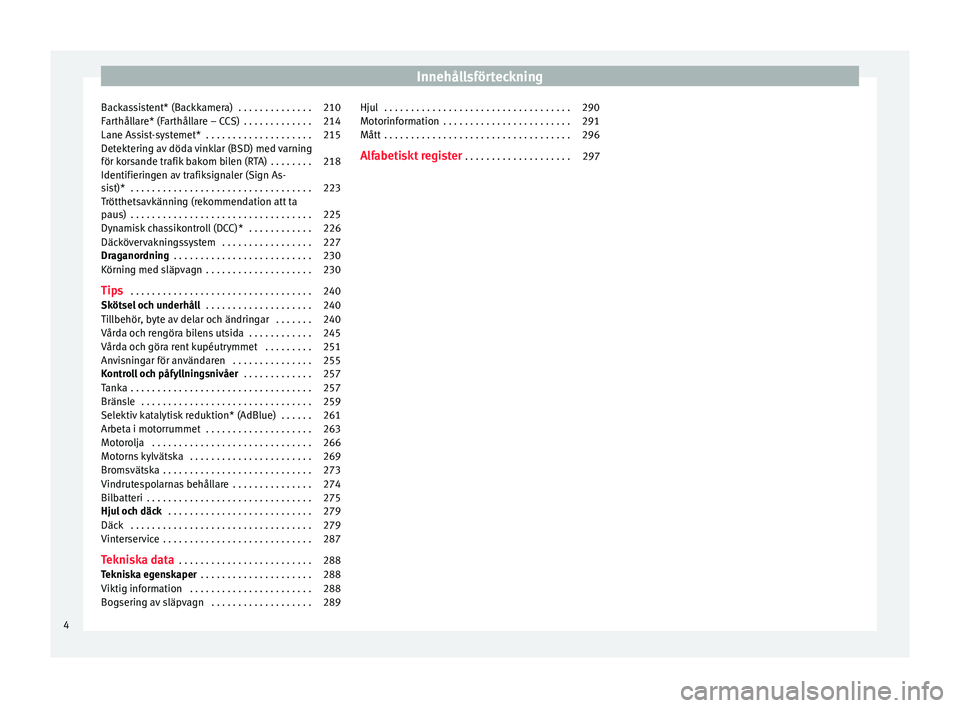The image size is (960, 708).
Task: Click the carmanualsonline.info watermark link
Action: tap(811, 691)
